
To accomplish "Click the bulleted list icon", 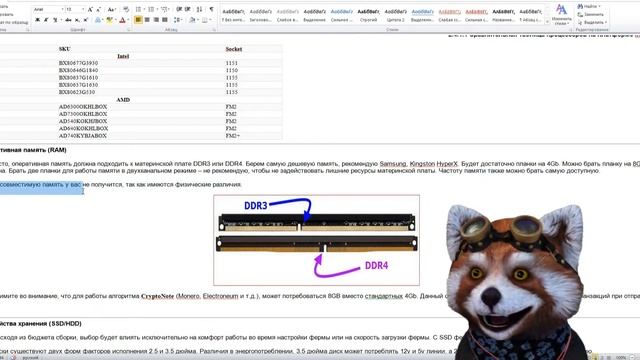I will click(x=138, y=9).
